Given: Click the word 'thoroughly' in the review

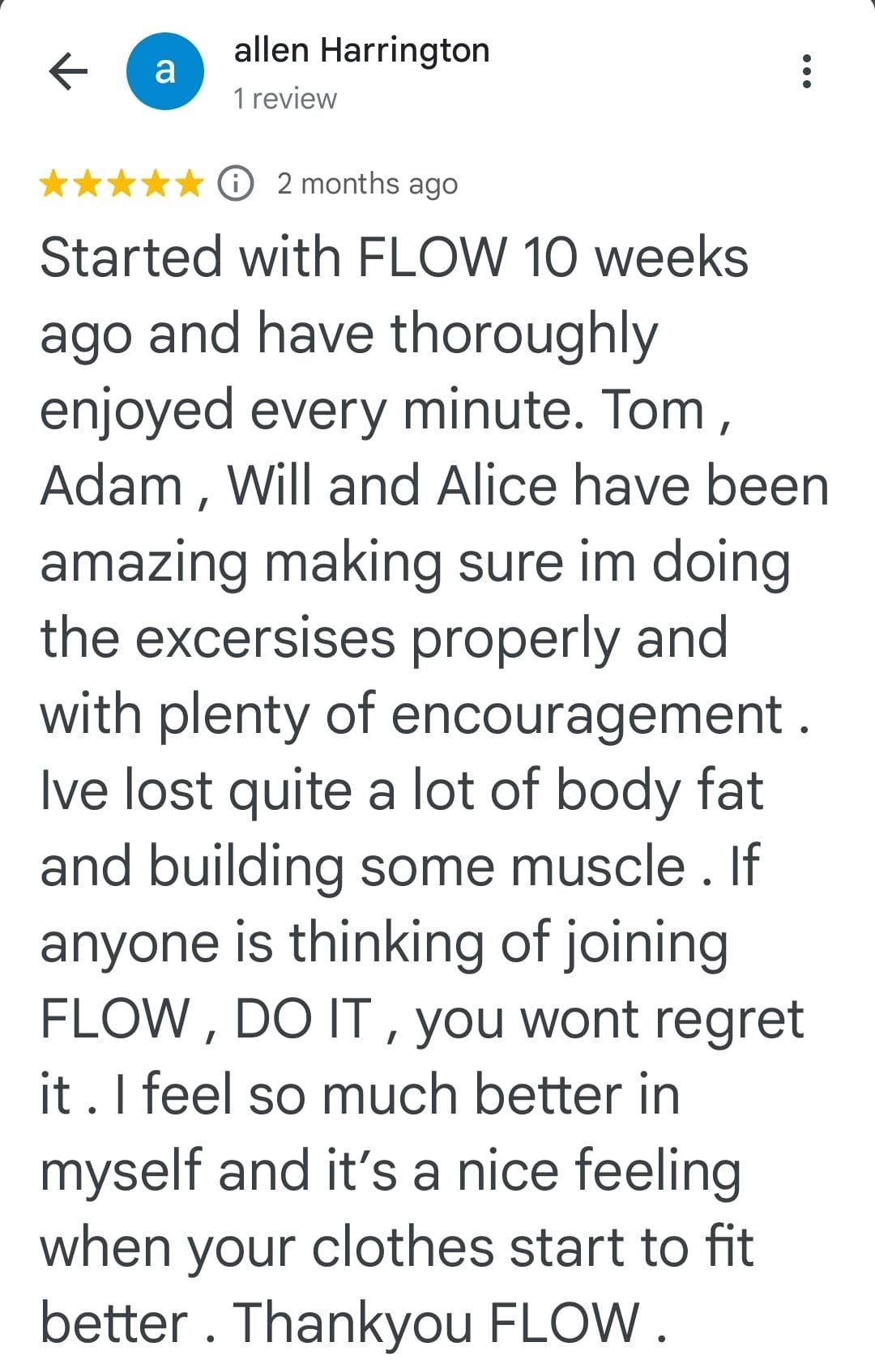Looking at the screenshot, I should click(523, 334).
